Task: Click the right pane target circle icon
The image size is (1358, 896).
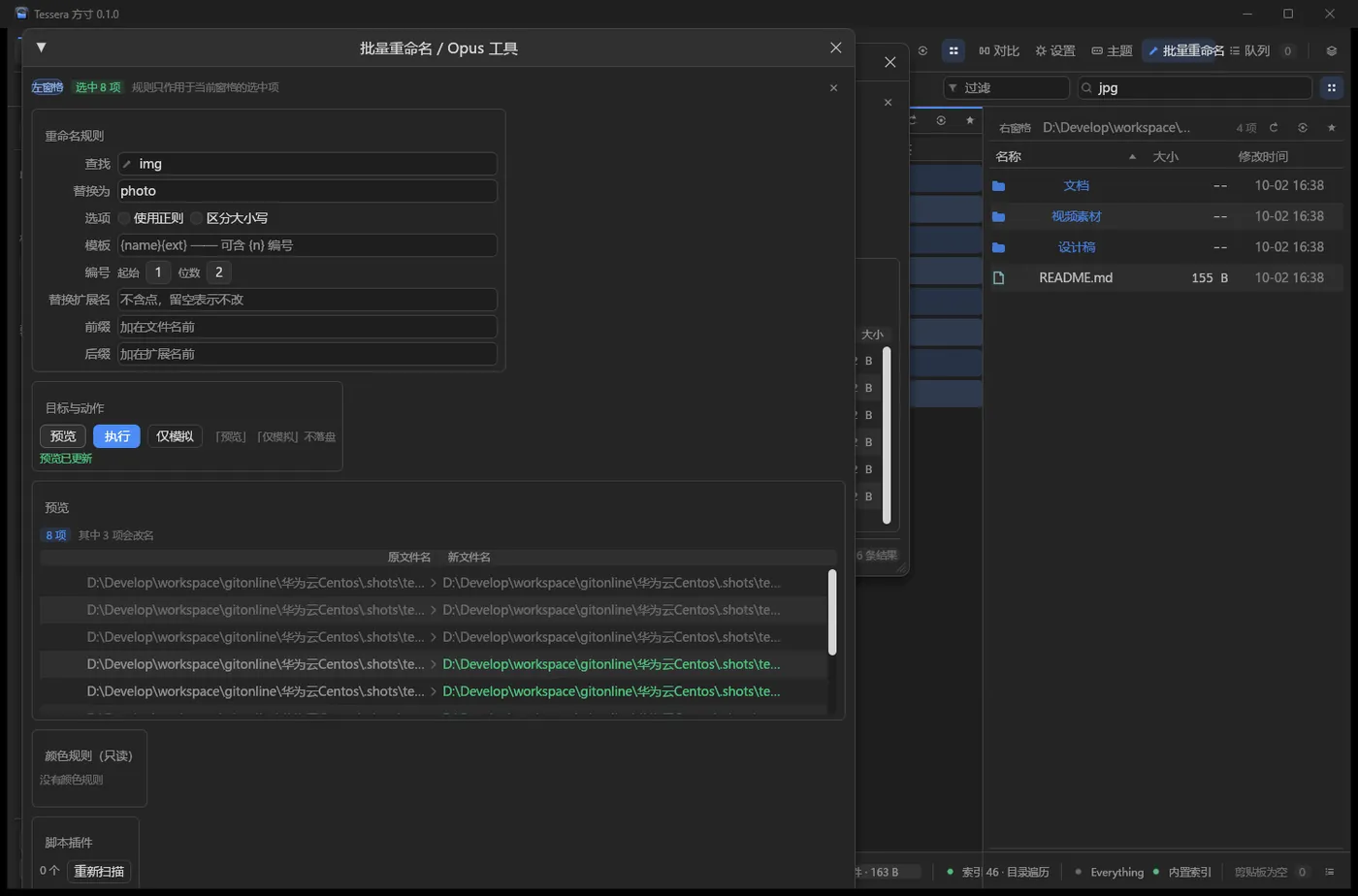Action: point(1303,127)
